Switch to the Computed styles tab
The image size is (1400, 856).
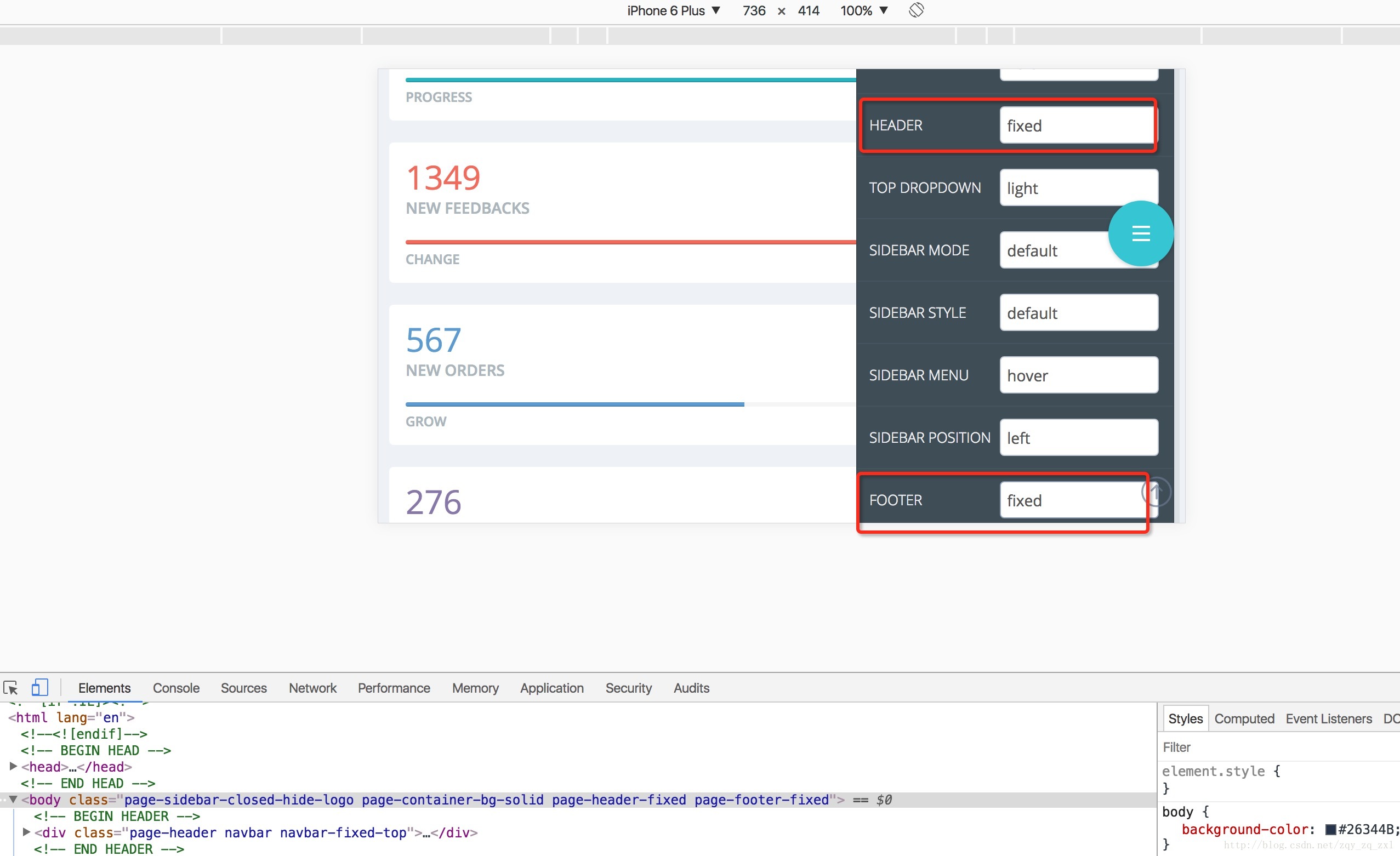pos(1244,718)
